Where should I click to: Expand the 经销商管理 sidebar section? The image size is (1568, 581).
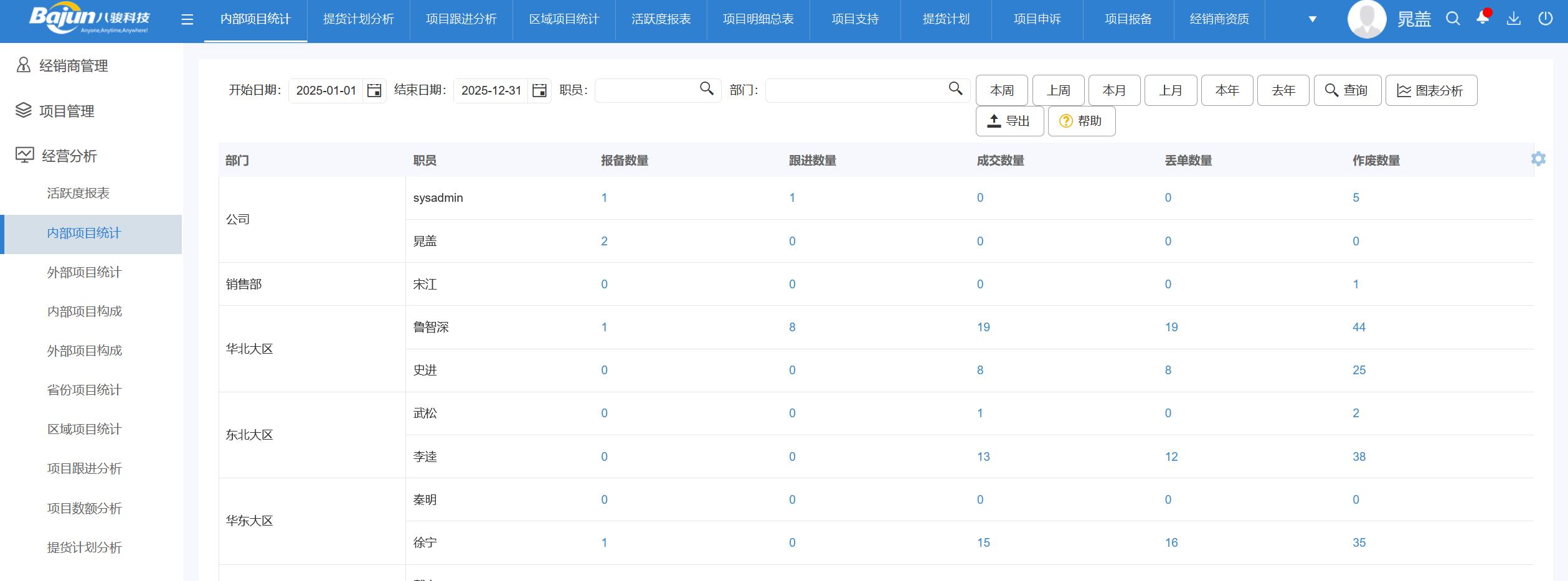pyautogui.click(x=73, y=66)
